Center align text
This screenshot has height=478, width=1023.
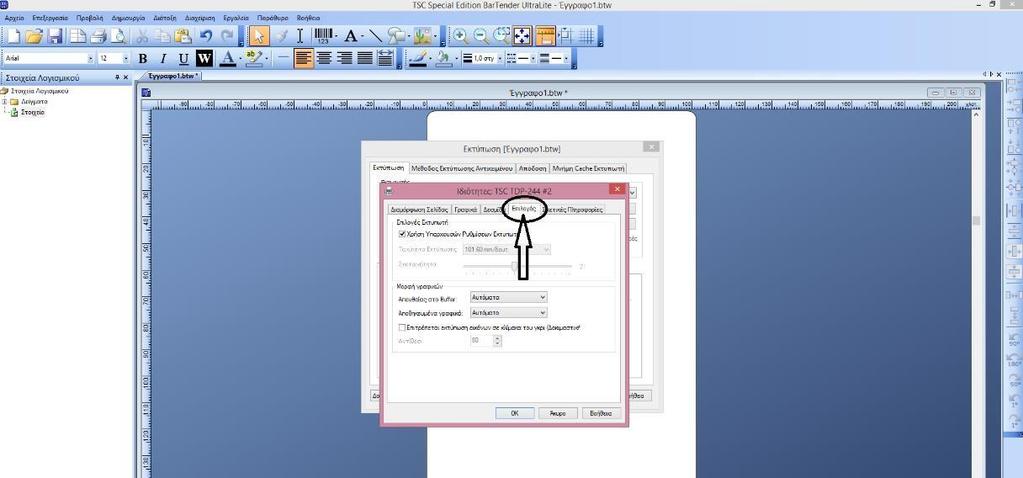click(324, 59)
